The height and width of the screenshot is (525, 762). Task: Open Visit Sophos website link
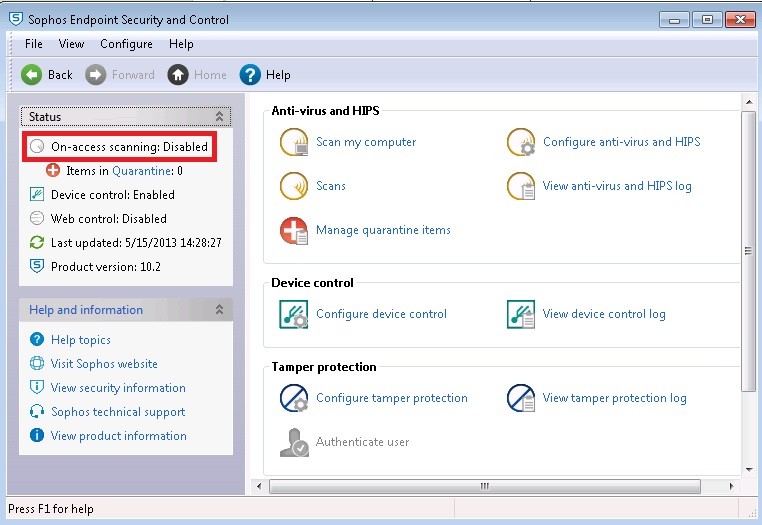click(x=104, y=364)
